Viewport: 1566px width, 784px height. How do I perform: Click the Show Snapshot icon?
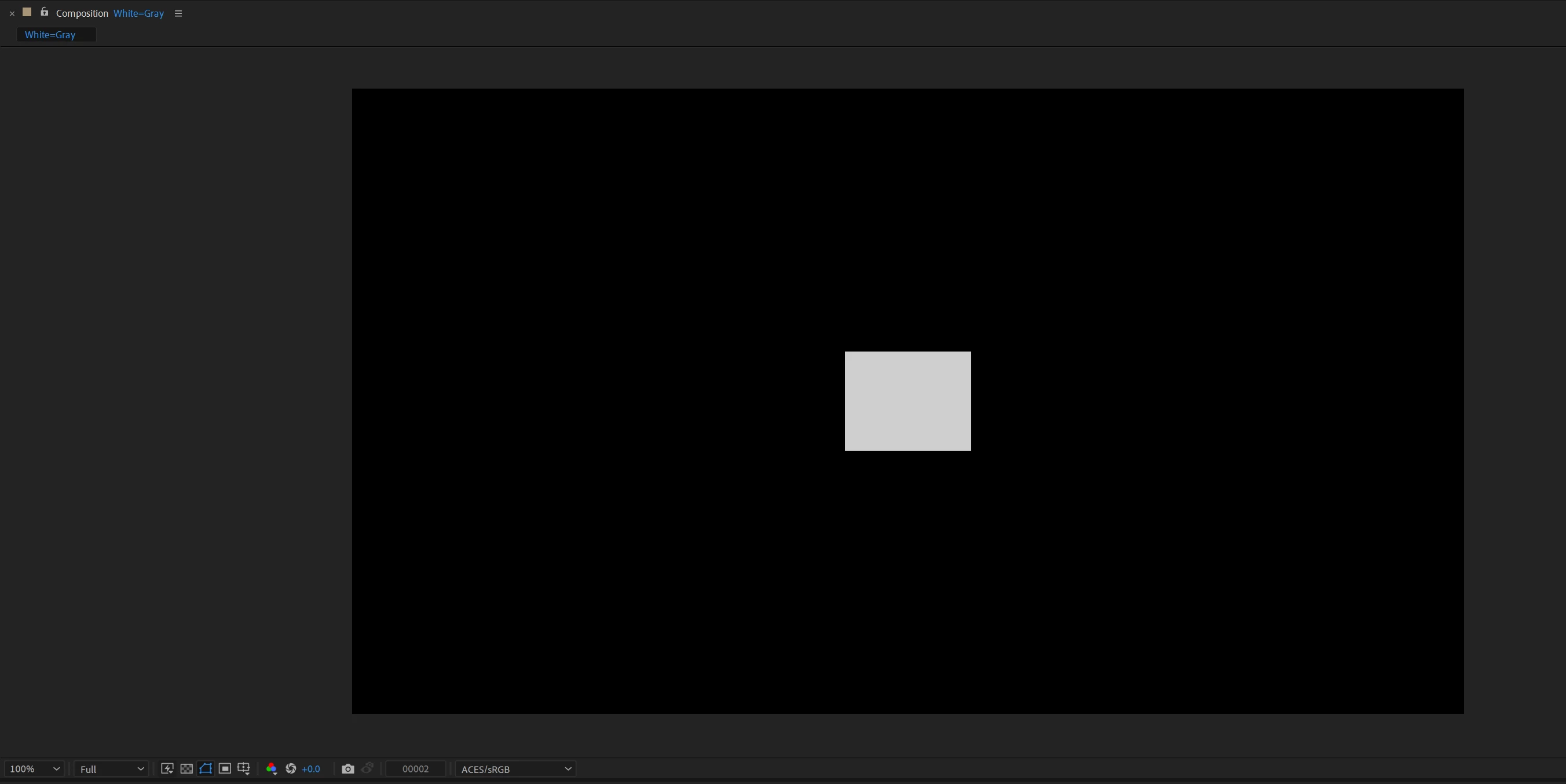pyautogui.click(x=367, y=769)
